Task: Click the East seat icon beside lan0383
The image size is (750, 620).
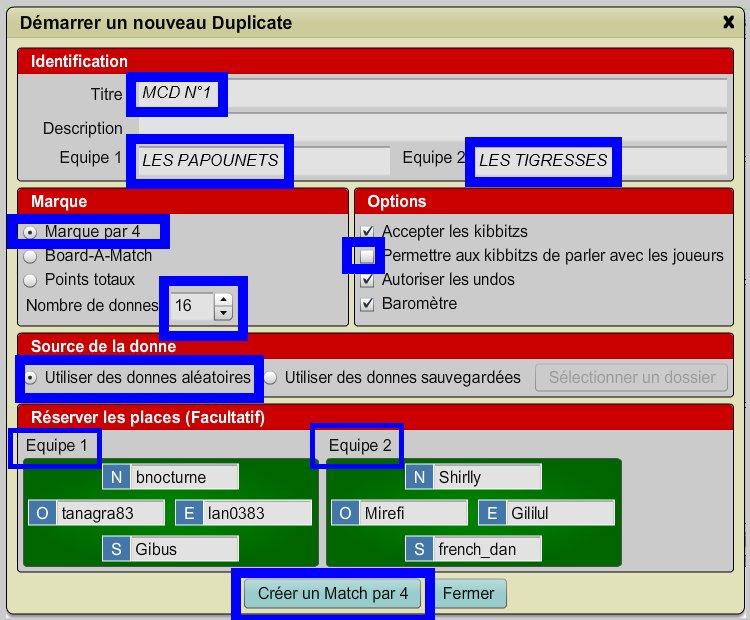Action: click(189, 513)
